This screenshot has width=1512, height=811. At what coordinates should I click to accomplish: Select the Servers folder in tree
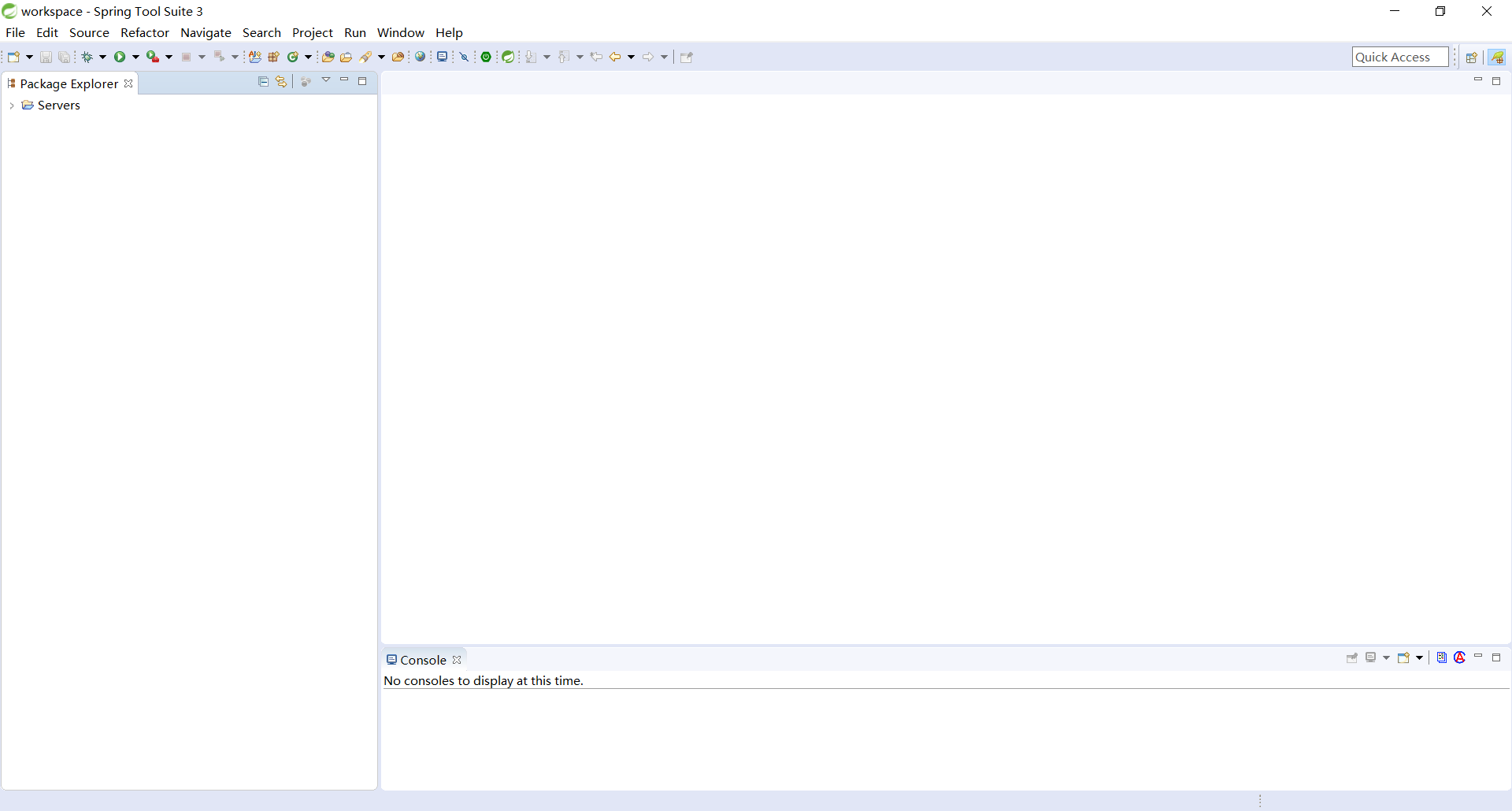[51, 106]
